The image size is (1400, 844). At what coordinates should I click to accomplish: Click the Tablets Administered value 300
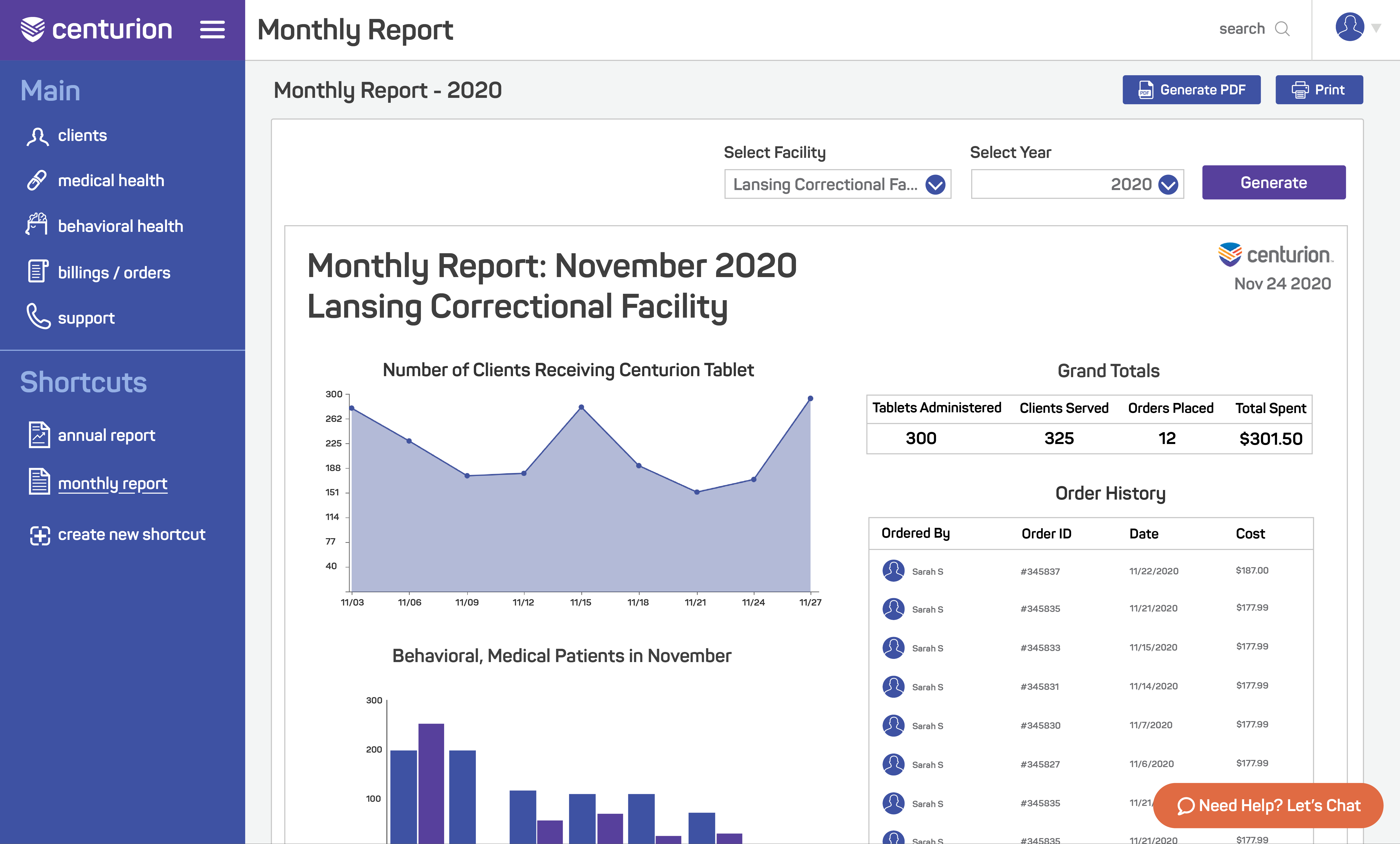coord(920,438)
